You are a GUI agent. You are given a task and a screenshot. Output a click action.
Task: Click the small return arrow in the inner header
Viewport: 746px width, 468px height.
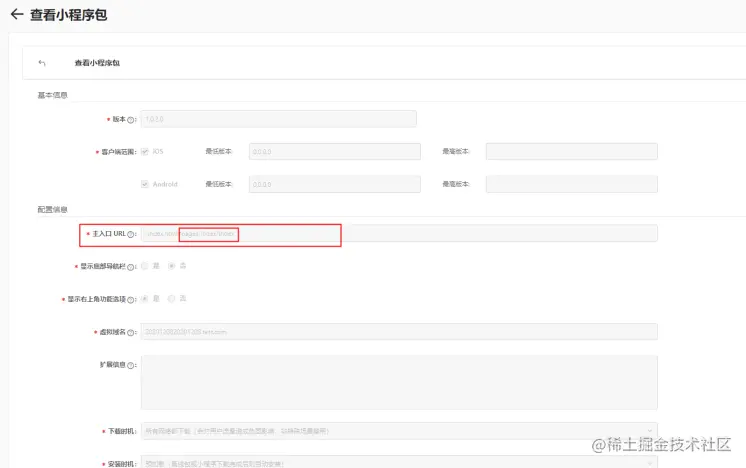[42, 63]
